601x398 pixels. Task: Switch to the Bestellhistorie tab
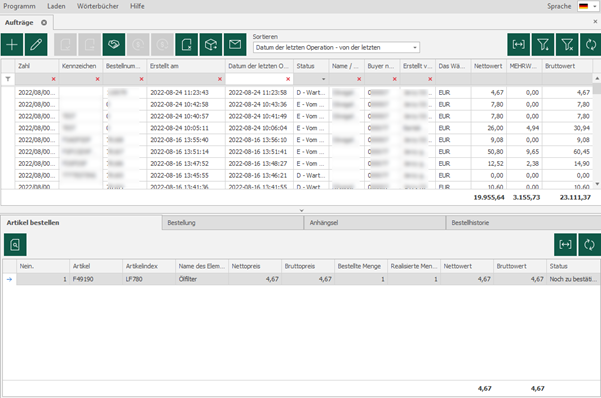tap(524, 223)
